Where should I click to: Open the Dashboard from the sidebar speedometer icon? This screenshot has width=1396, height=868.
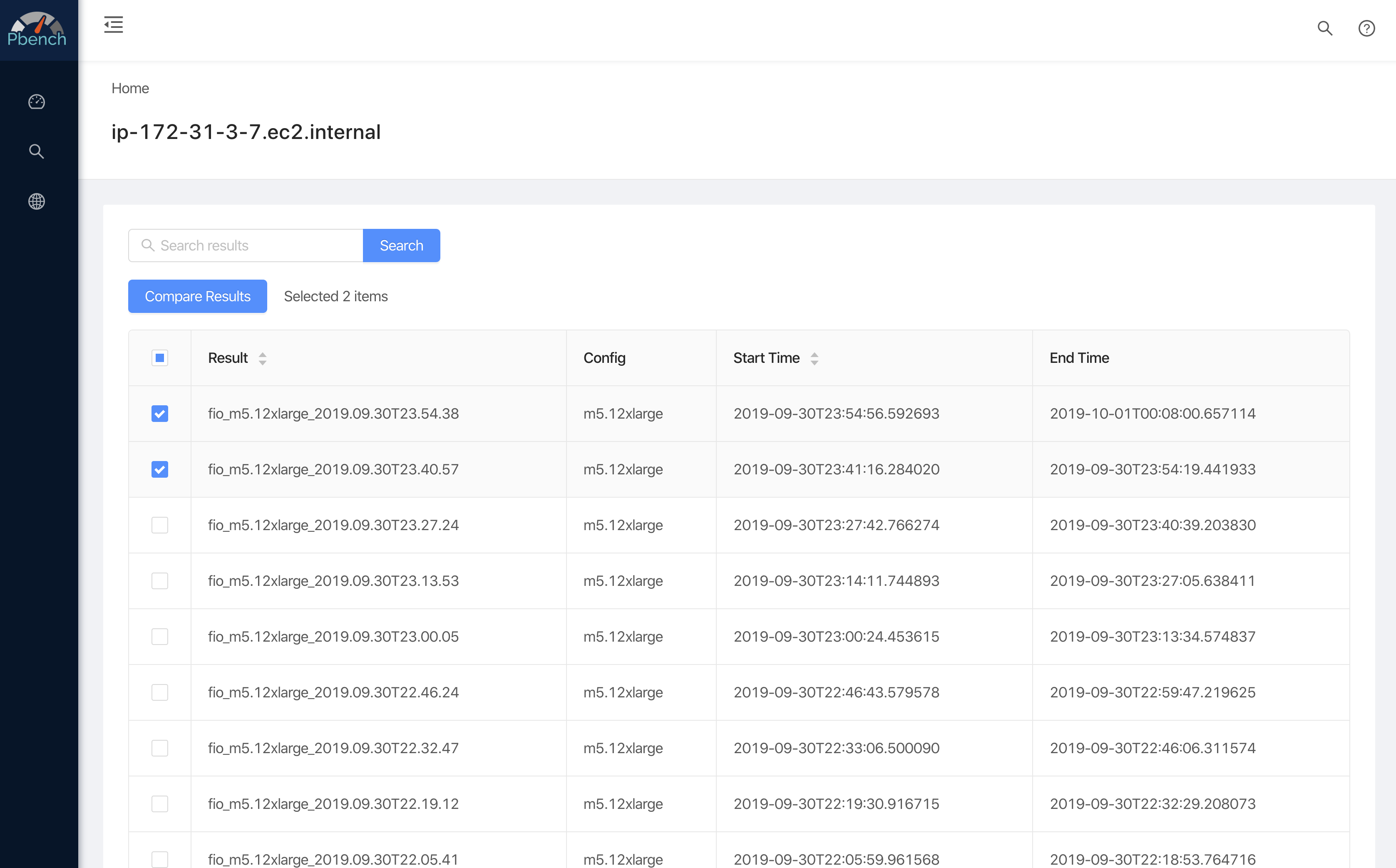click(x=37, y=102)
